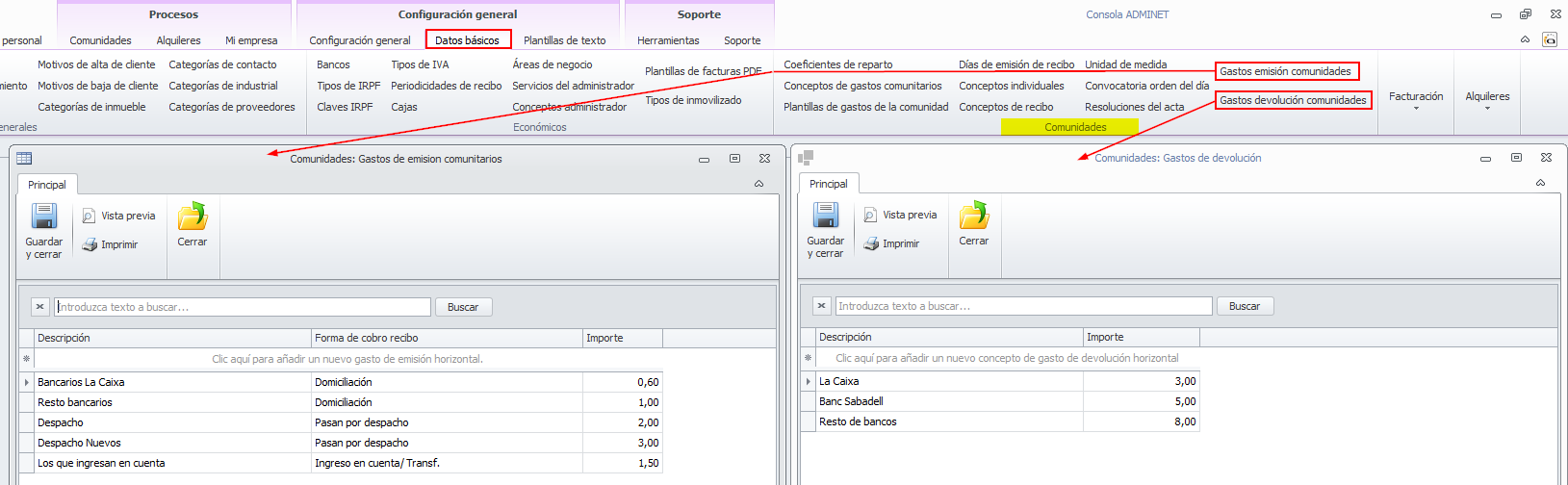
Task: Click Buscar button in emisión window
Action: (463, 307)
